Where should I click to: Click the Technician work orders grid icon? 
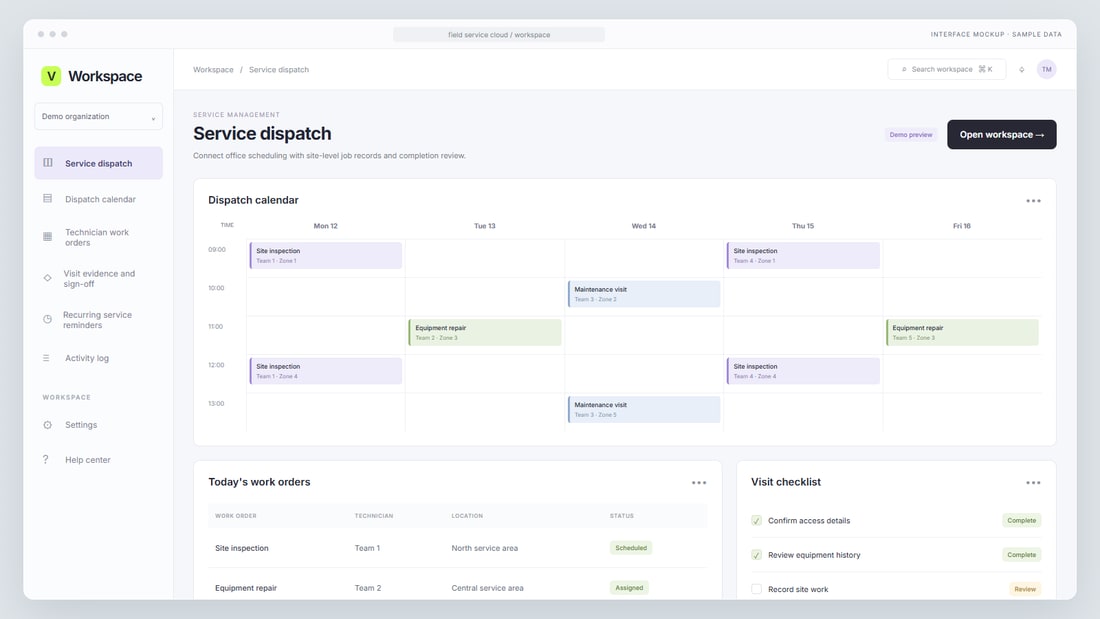pyautogui.click(x=48, y=237)
